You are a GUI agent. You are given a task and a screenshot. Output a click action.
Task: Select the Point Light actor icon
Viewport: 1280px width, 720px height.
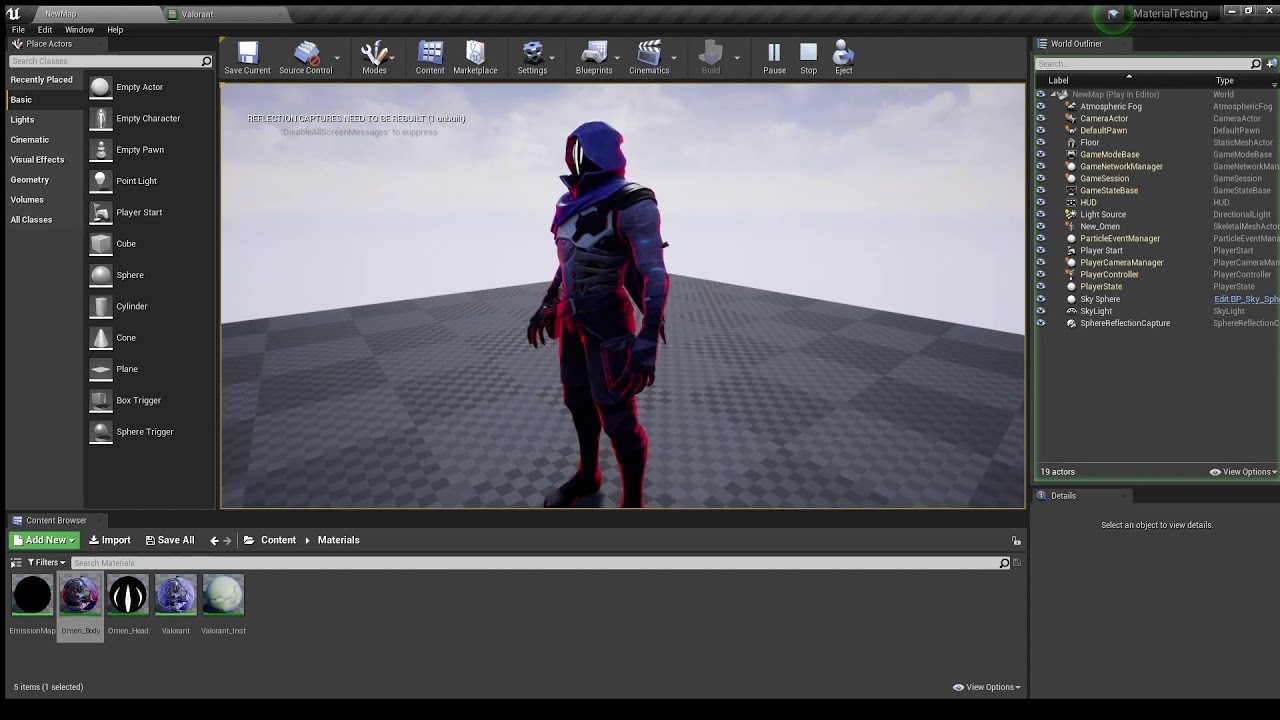click(x=101, y=181)
